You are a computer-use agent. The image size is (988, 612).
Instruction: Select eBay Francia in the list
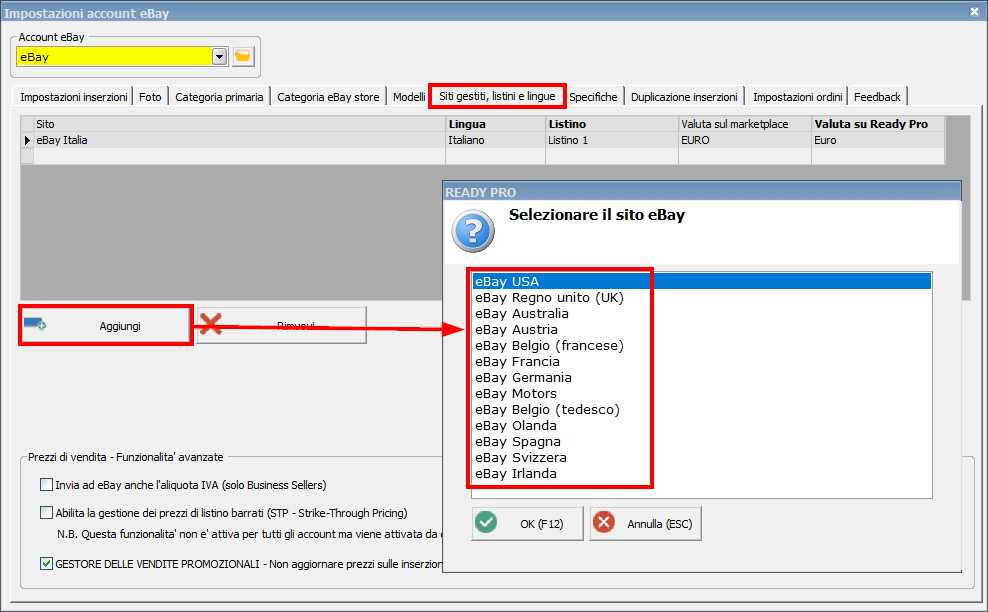click(702, 362)
